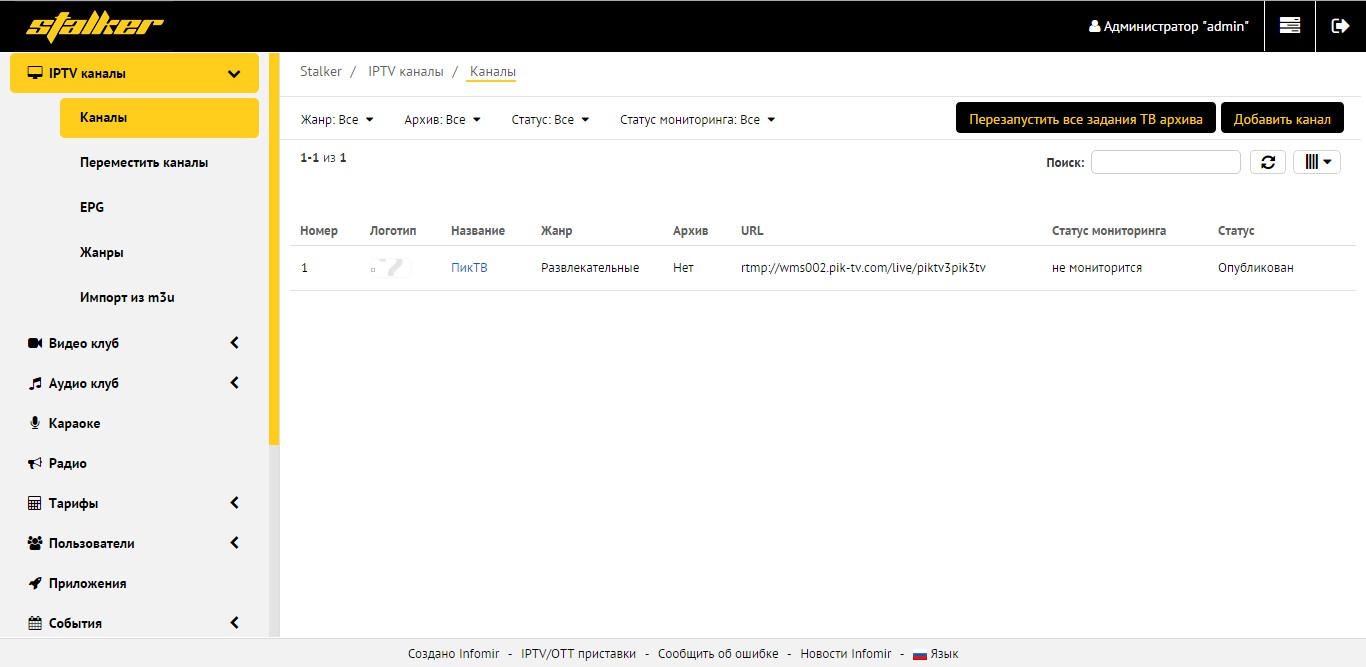Screen dimensions: 1366x667
Task: Click the Stalker logo
Action: tap(94, 26)
